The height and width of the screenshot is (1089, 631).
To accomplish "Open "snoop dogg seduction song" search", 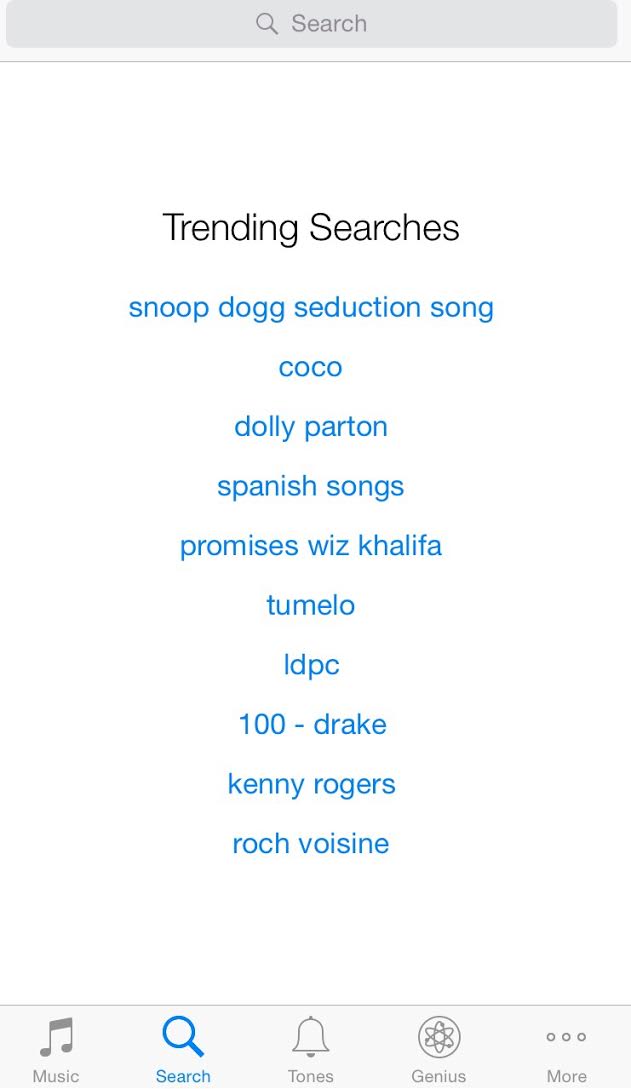I will pos(311,308).
